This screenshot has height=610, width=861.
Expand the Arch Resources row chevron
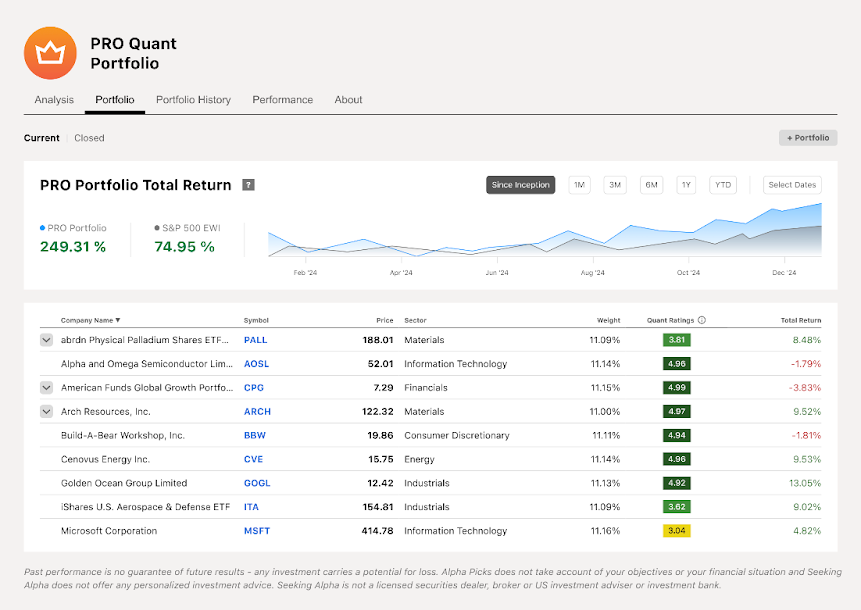tap(47, 411)
